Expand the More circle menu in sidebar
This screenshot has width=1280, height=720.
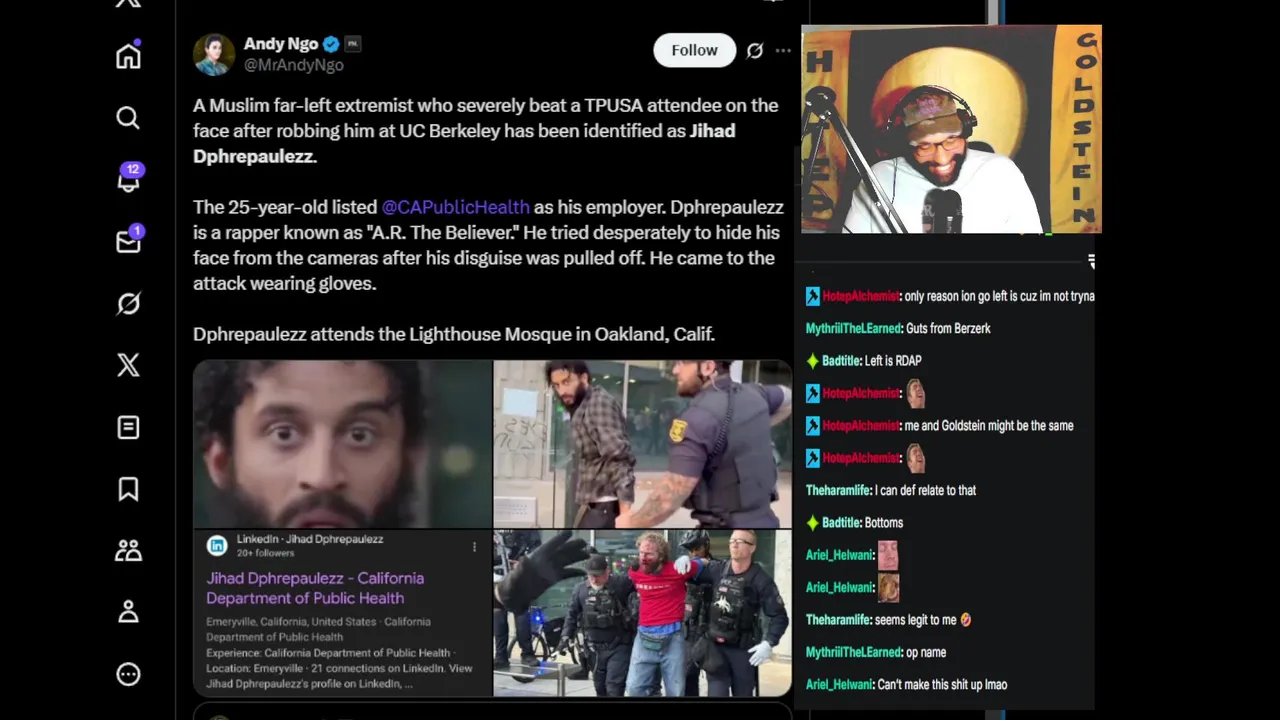click(128, 674)
